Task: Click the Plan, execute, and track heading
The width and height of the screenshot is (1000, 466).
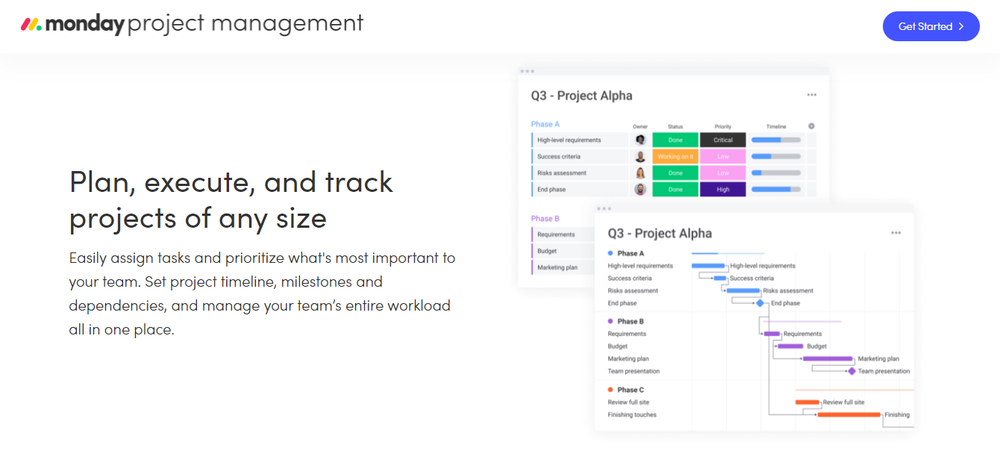Action: tap(231, 200)
